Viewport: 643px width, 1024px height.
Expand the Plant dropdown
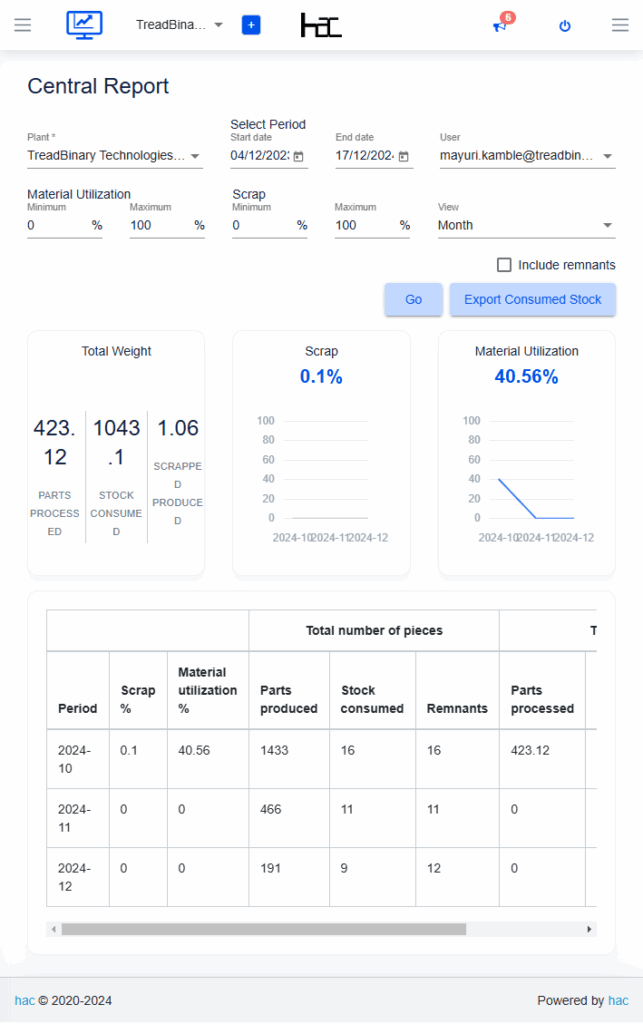pyautogui.click(x=195, y=156)
